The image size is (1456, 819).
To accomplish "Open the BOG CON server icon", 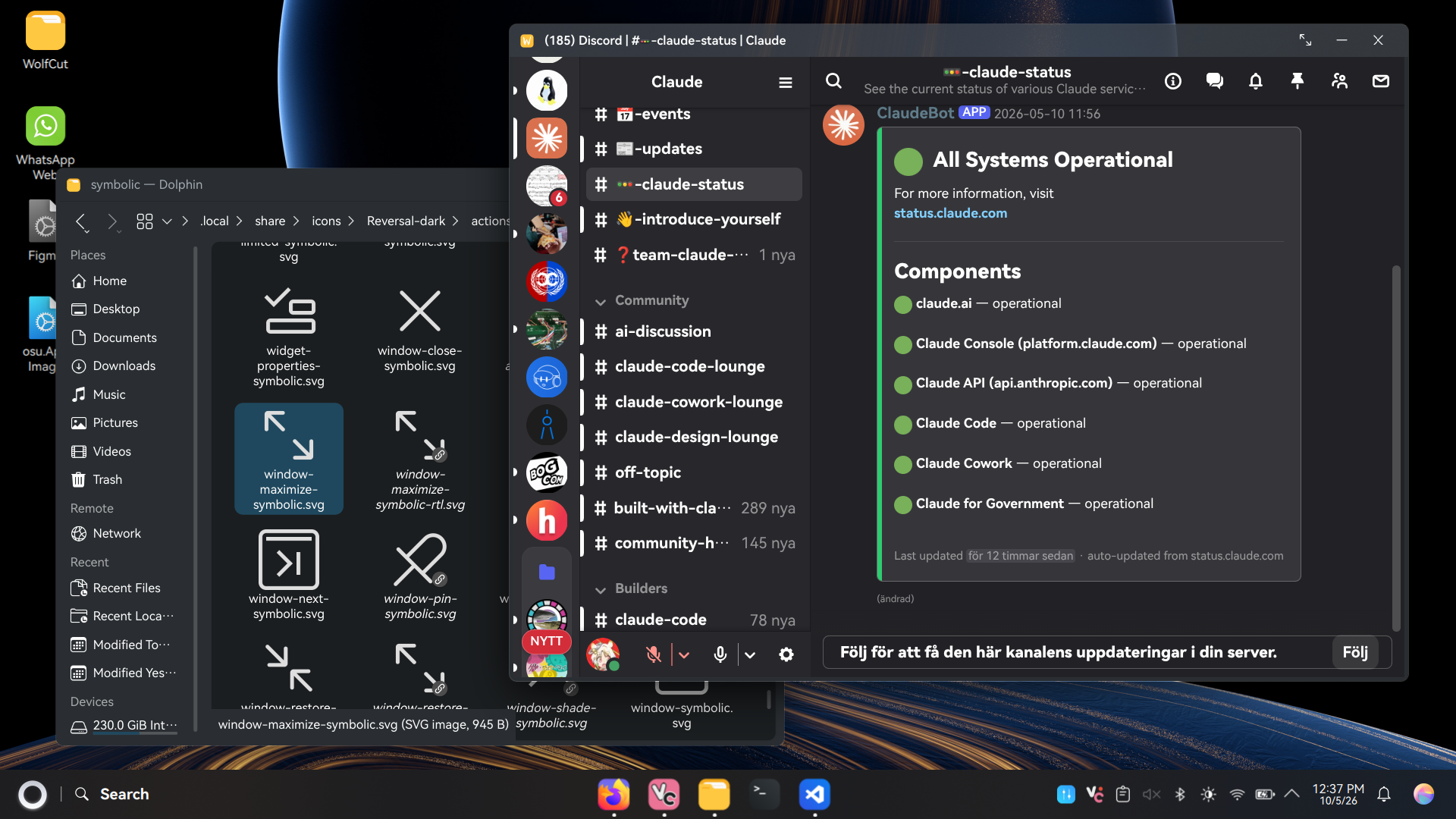I will [x=547, y=472].
